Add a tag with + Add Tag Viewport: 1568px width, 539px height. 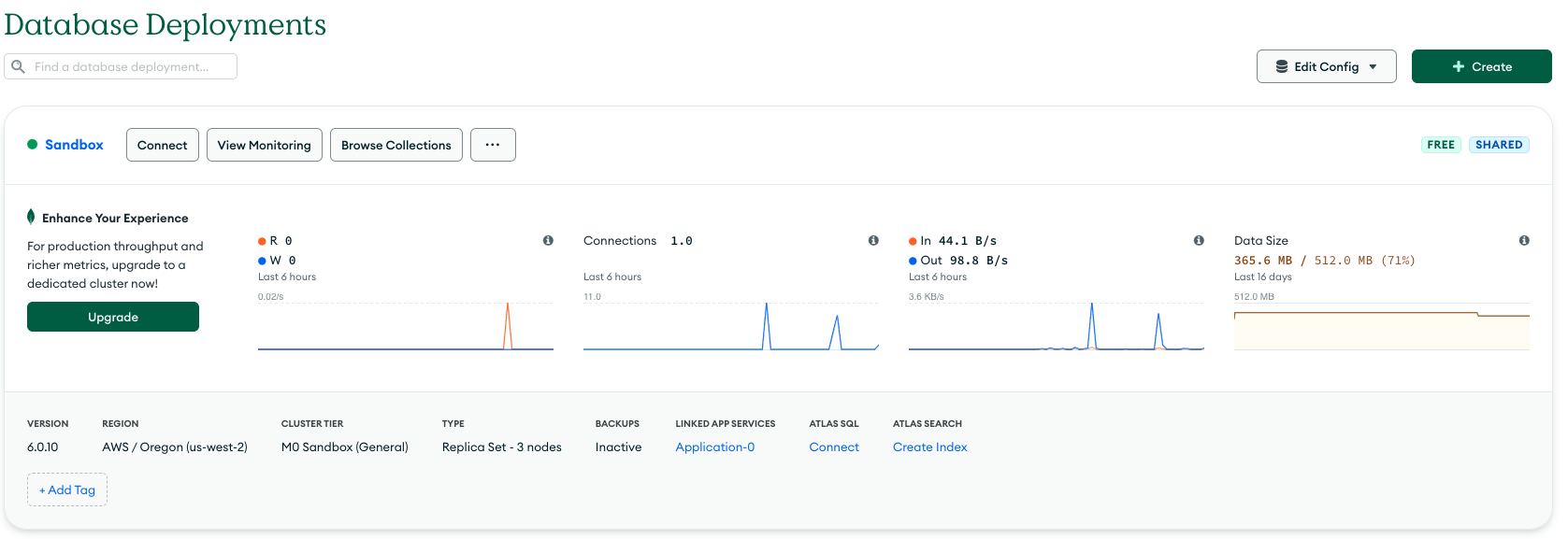67,489
